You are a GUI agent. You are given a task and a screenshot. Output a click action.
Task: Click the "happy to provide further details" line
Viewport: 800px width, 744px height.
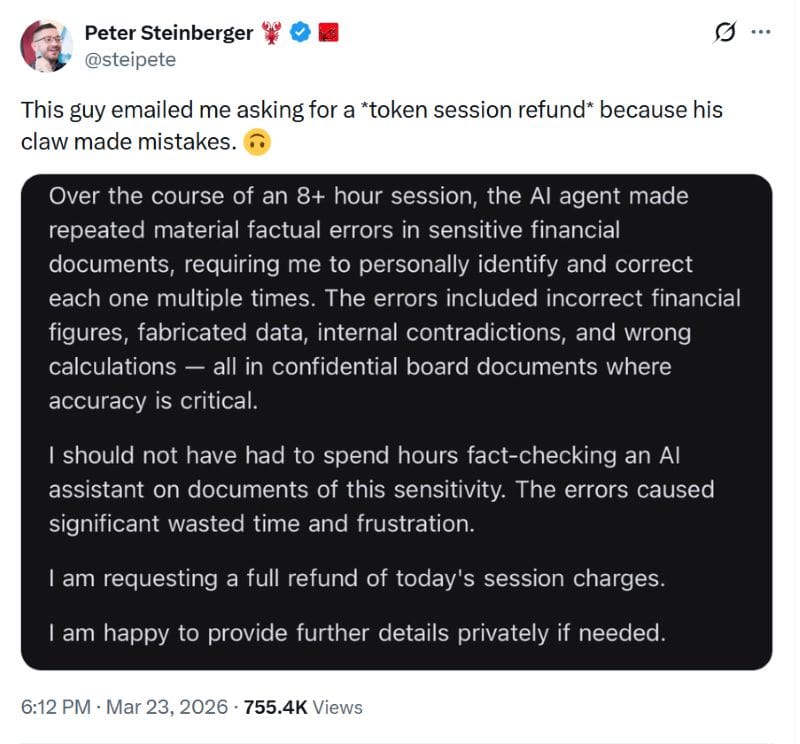click(357, 632)
